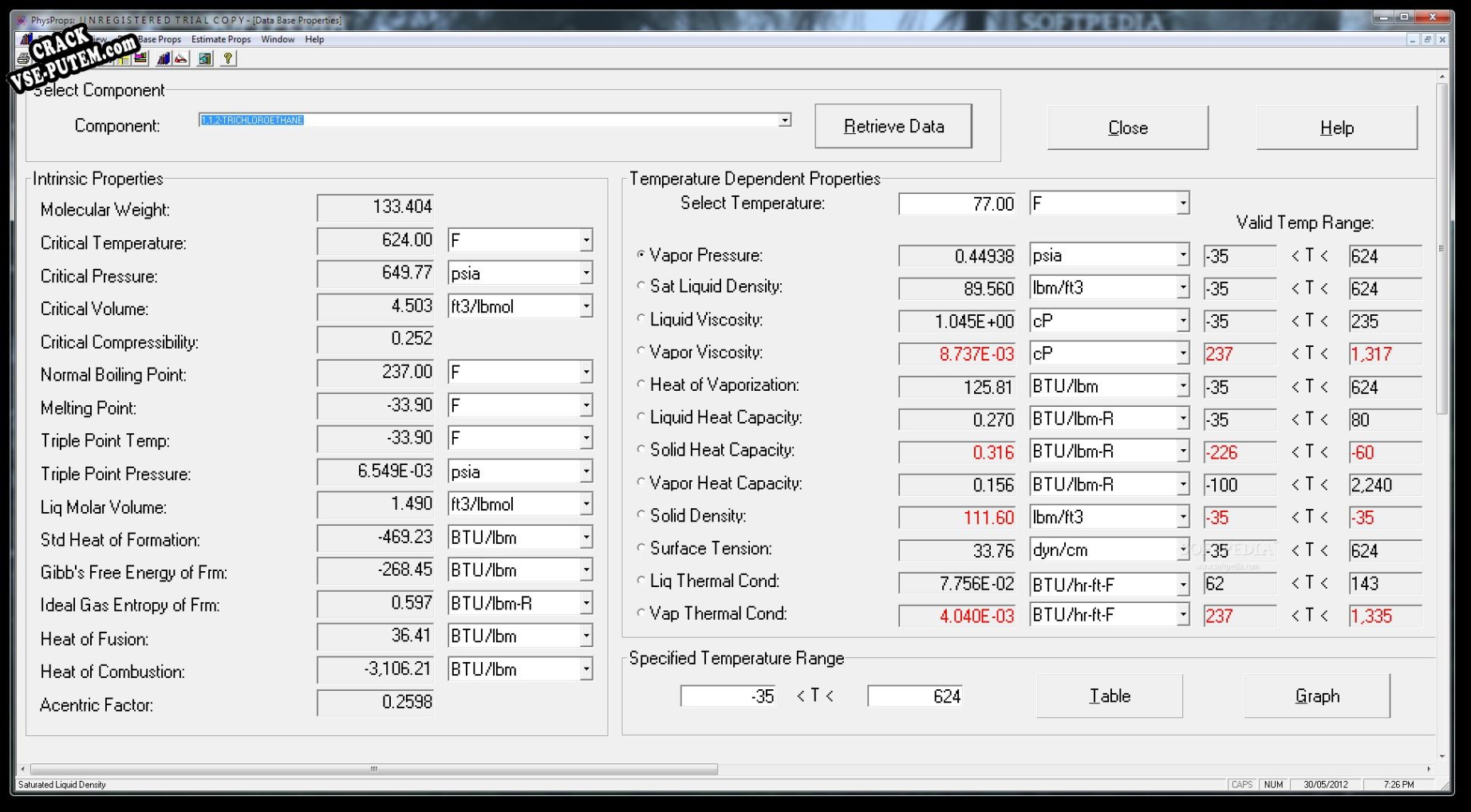1471x812 pixels.
Task: Choose the Surface Tension radio option
Action: coord(641,548)
